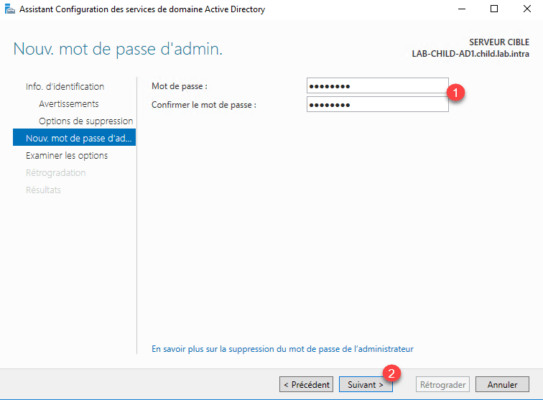Image resolution: width=543 pixels, height=400 pixels.
Task: Cancel the wizard with Annuler
Action: coord(502,384)
